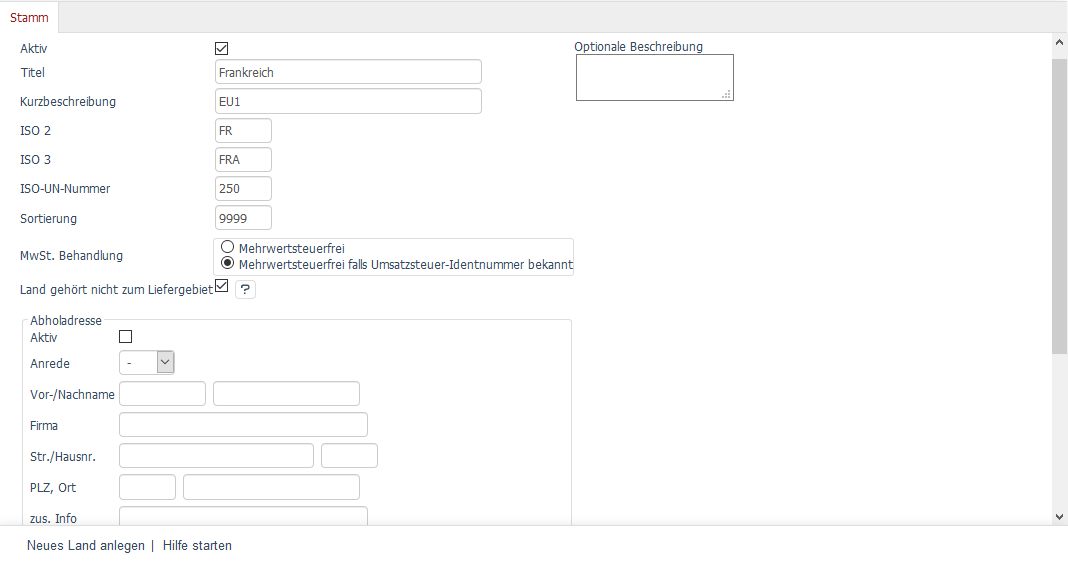Screen dimensions: 1068x564
Task: Enable the Abholadresse Aktiv checkbox
Action: pyautogui.click(x=126, y=338)
